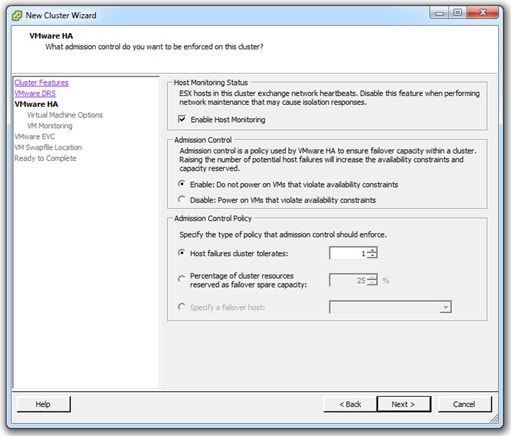Viewport: 511px width, 436px height.
Task: Select VM Monitoring step
Action: pos(50,126)
